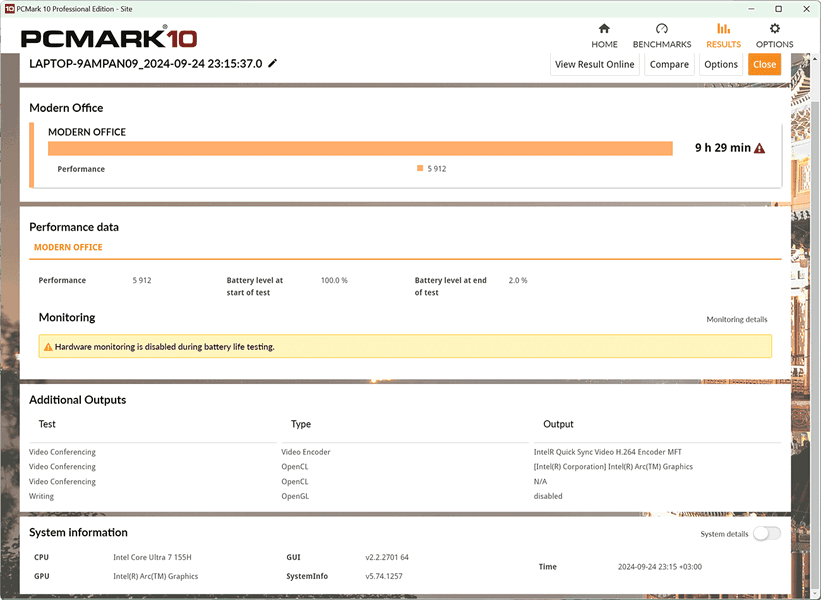Click the Performance score 5 912 in Performance data
The width and height of the screenshot is (821, 600).
(x=142, y=280)
